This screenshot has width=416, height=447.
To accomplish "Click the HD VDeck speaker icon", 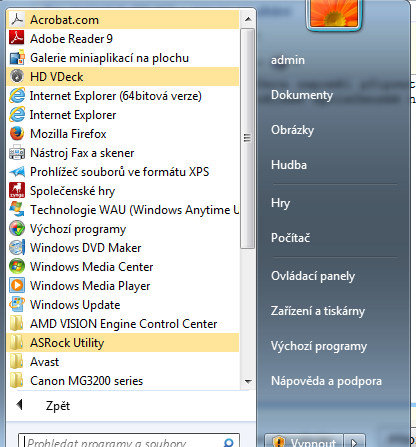I will (17, 77).
